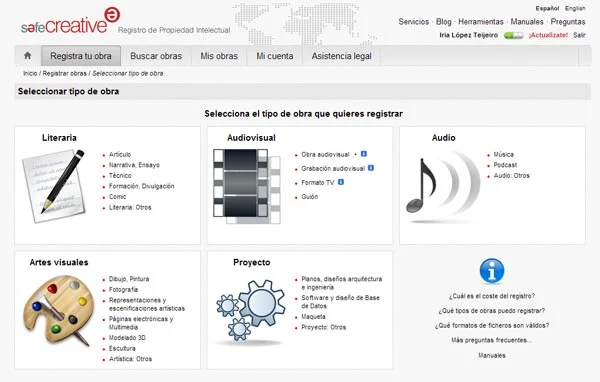
Task: Open ¿Cuál es el coste del registro?
Action: pyautogui.click(x=492, y=296)
